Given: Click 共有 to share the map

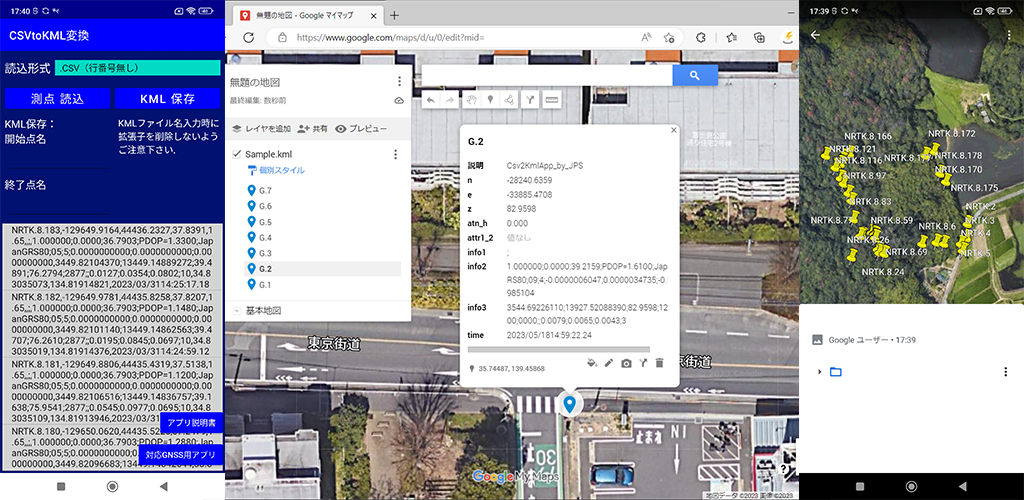Looking at the screenshot, I should coord(312,129).
